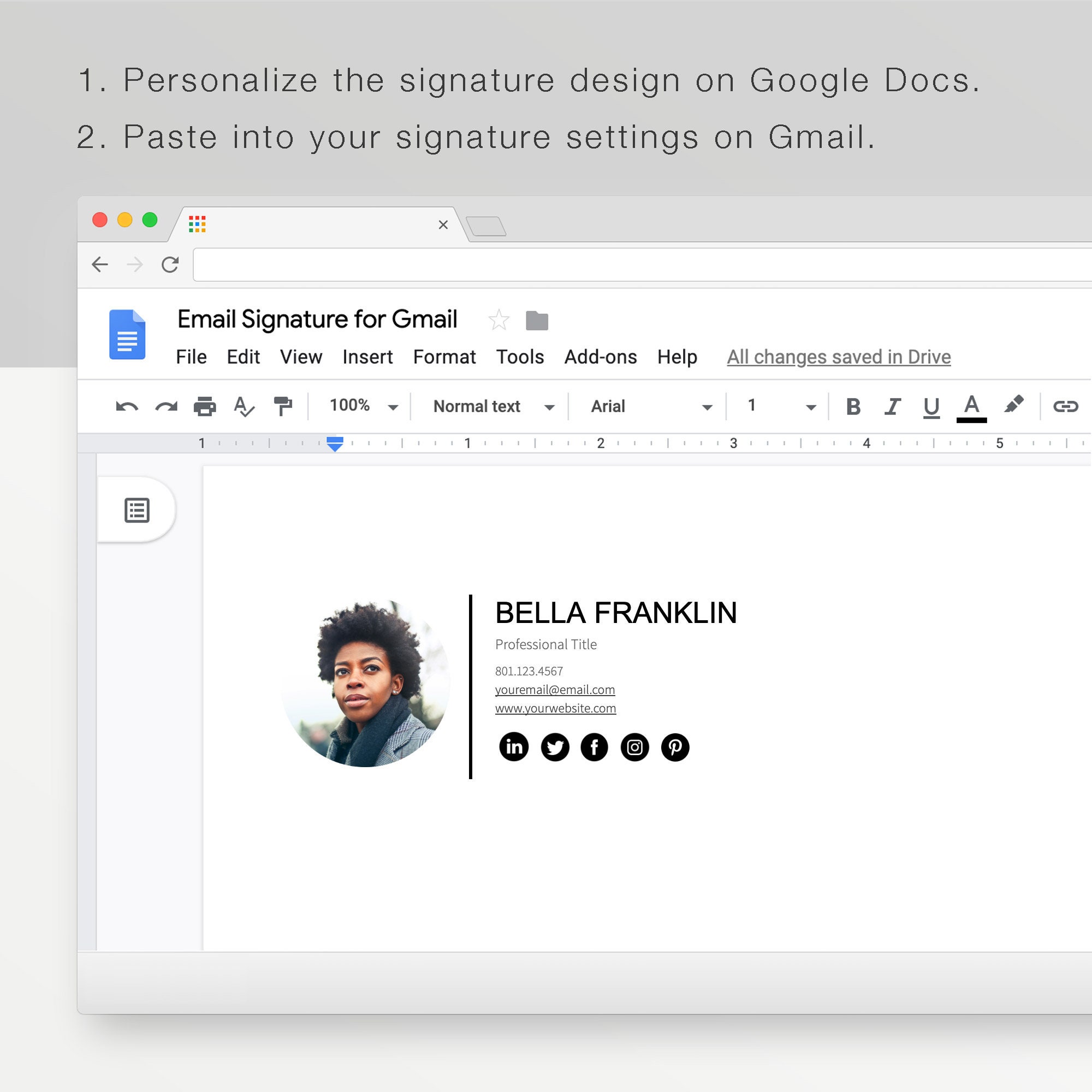This screenshot has width=1092, height=1092.
Task: Toggle italic formatting
Action: tap(893, 406)
